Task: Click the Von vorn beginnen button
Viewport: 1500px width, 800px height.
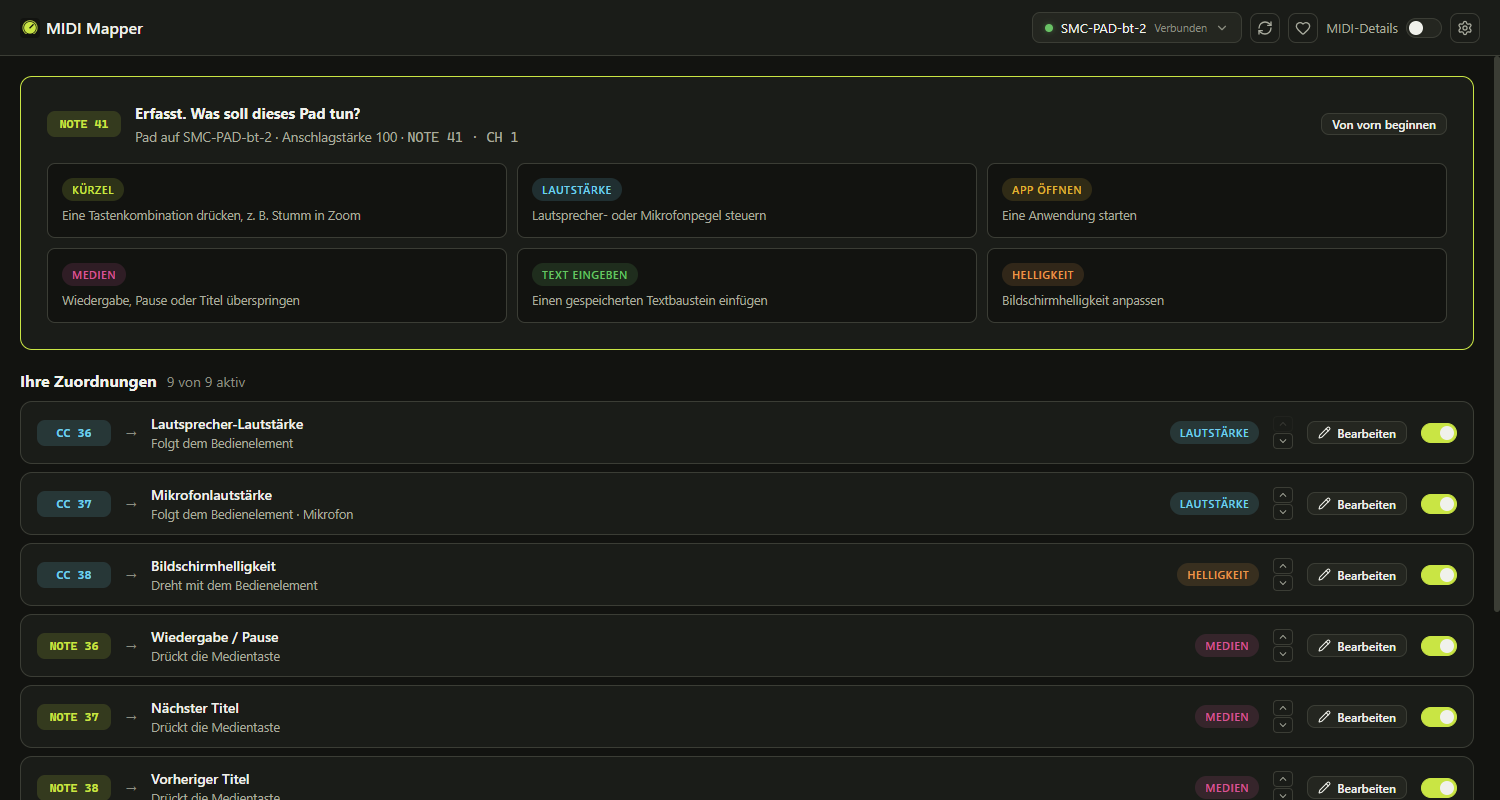Action: (1384, 125)
